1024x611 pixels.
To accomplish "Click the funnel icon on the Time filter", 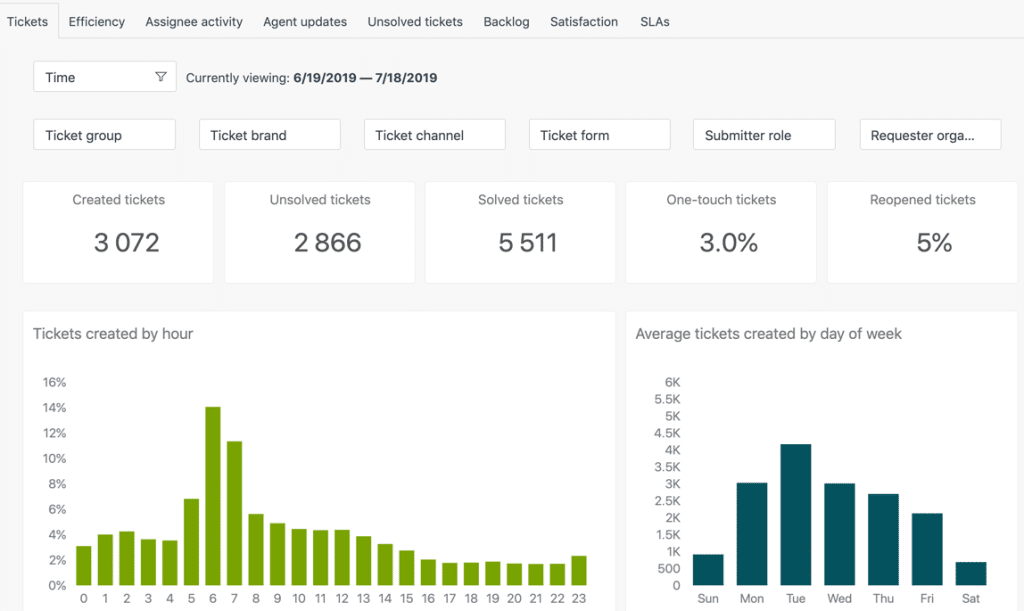I will [x=160, y=76].
